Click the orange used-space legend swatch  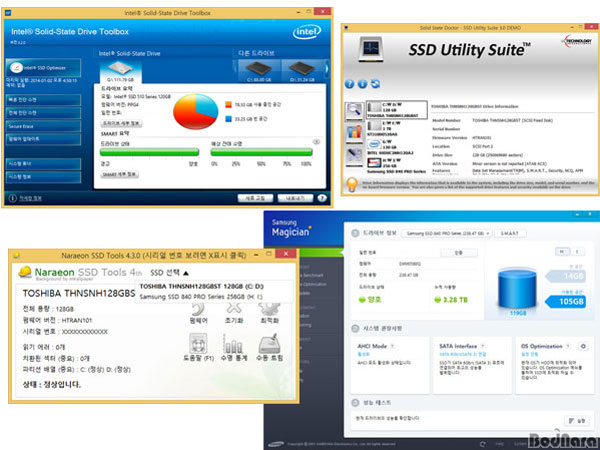228,104
